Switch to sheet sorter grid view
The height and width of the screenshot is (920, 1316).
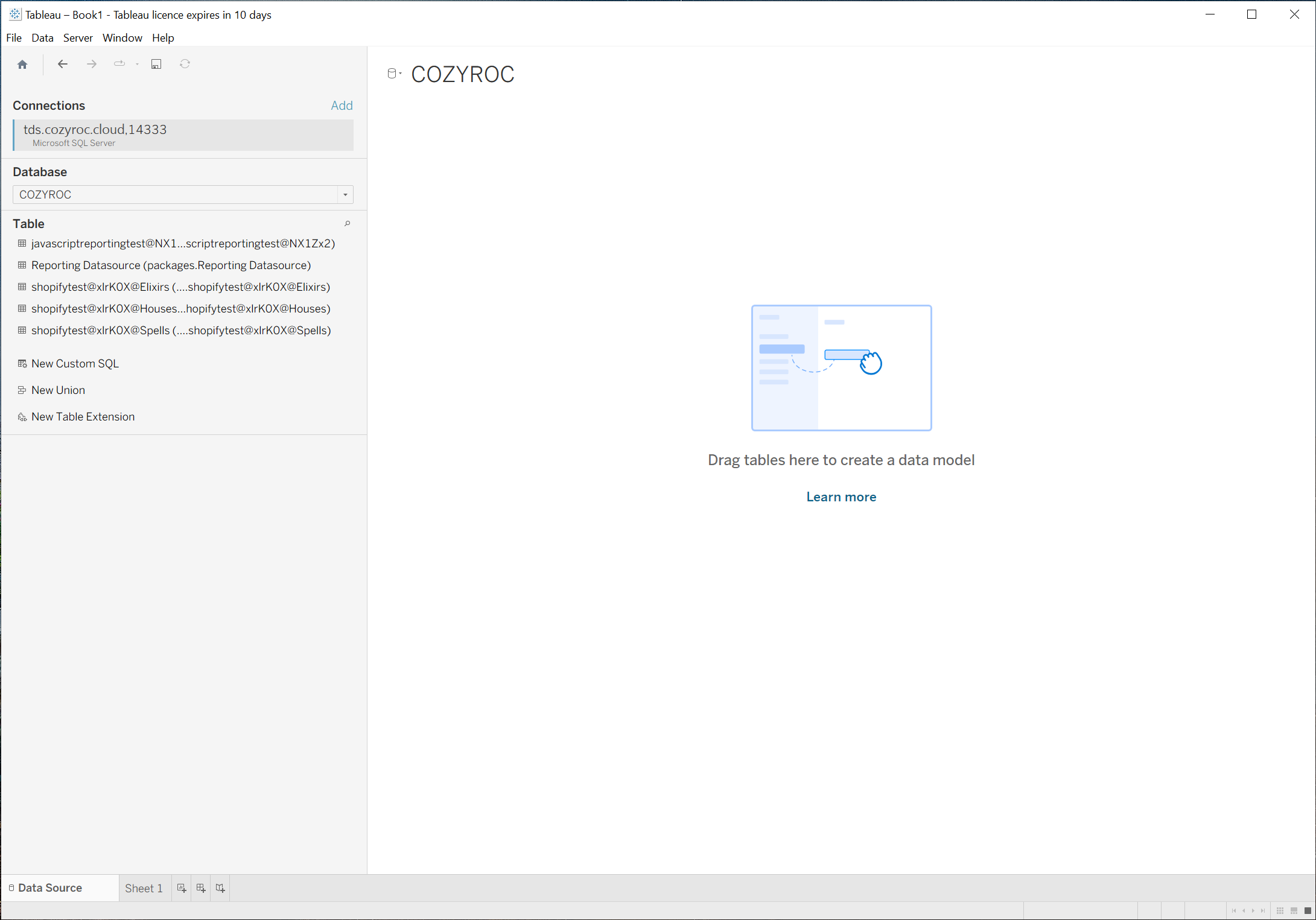click(x=1280, y=911)
